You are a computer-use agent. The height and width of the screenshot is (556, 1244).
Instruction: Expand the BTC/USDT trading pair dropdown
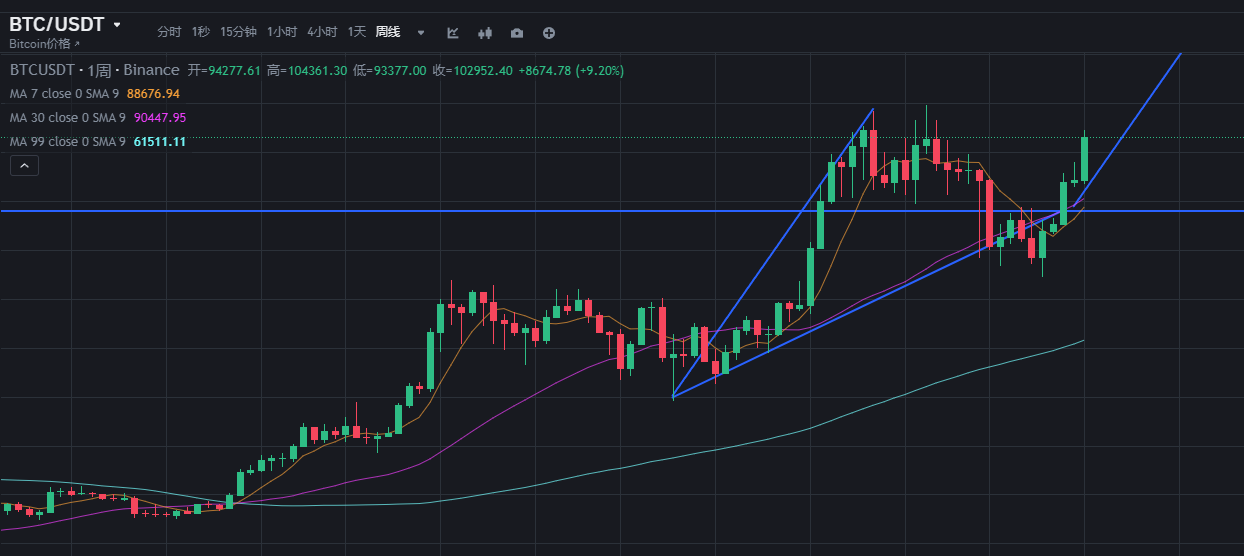(x=117, y=24)
